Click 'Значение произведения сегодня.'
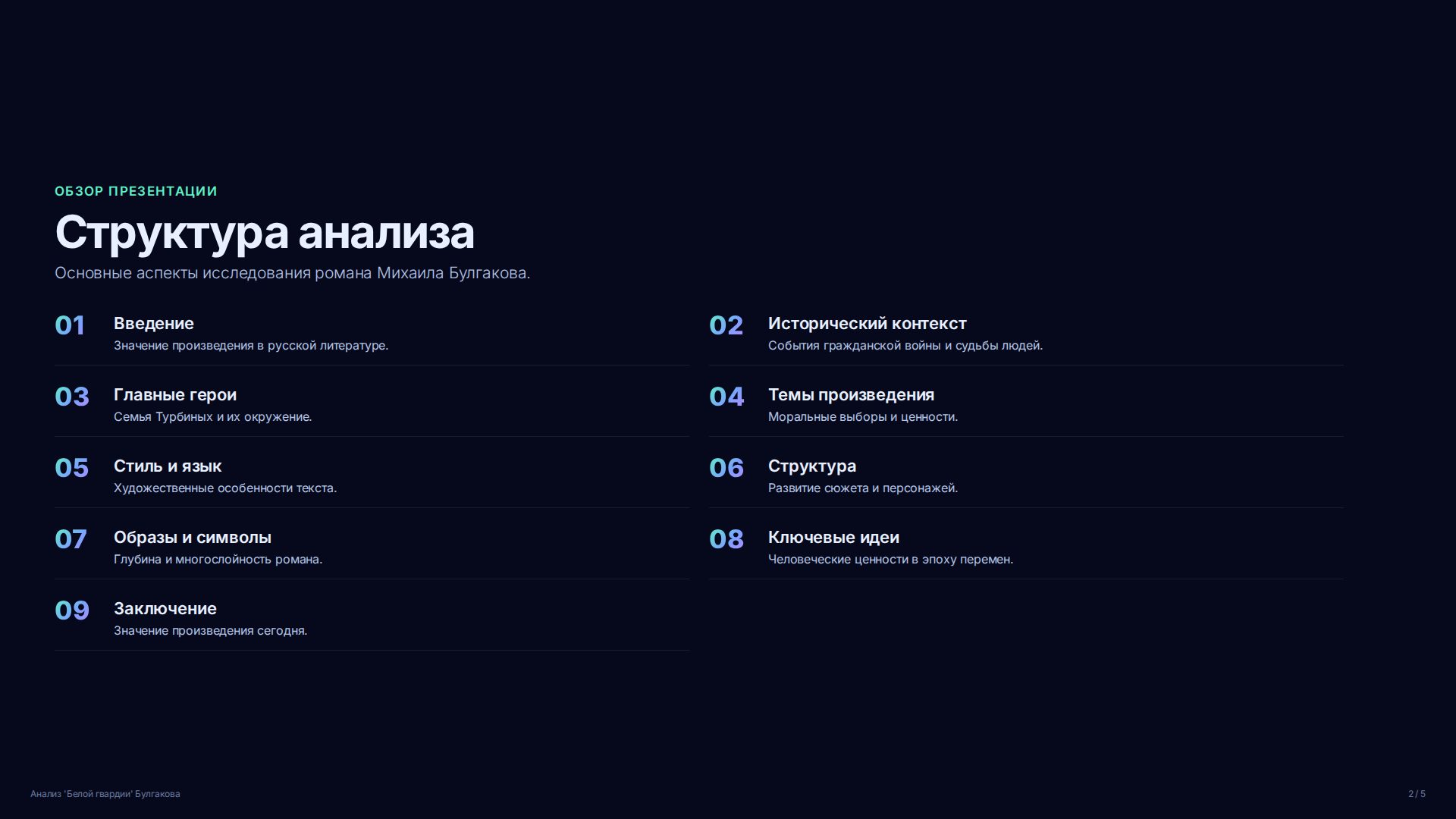Viewport: 1456px width, 819px height. 211,631
